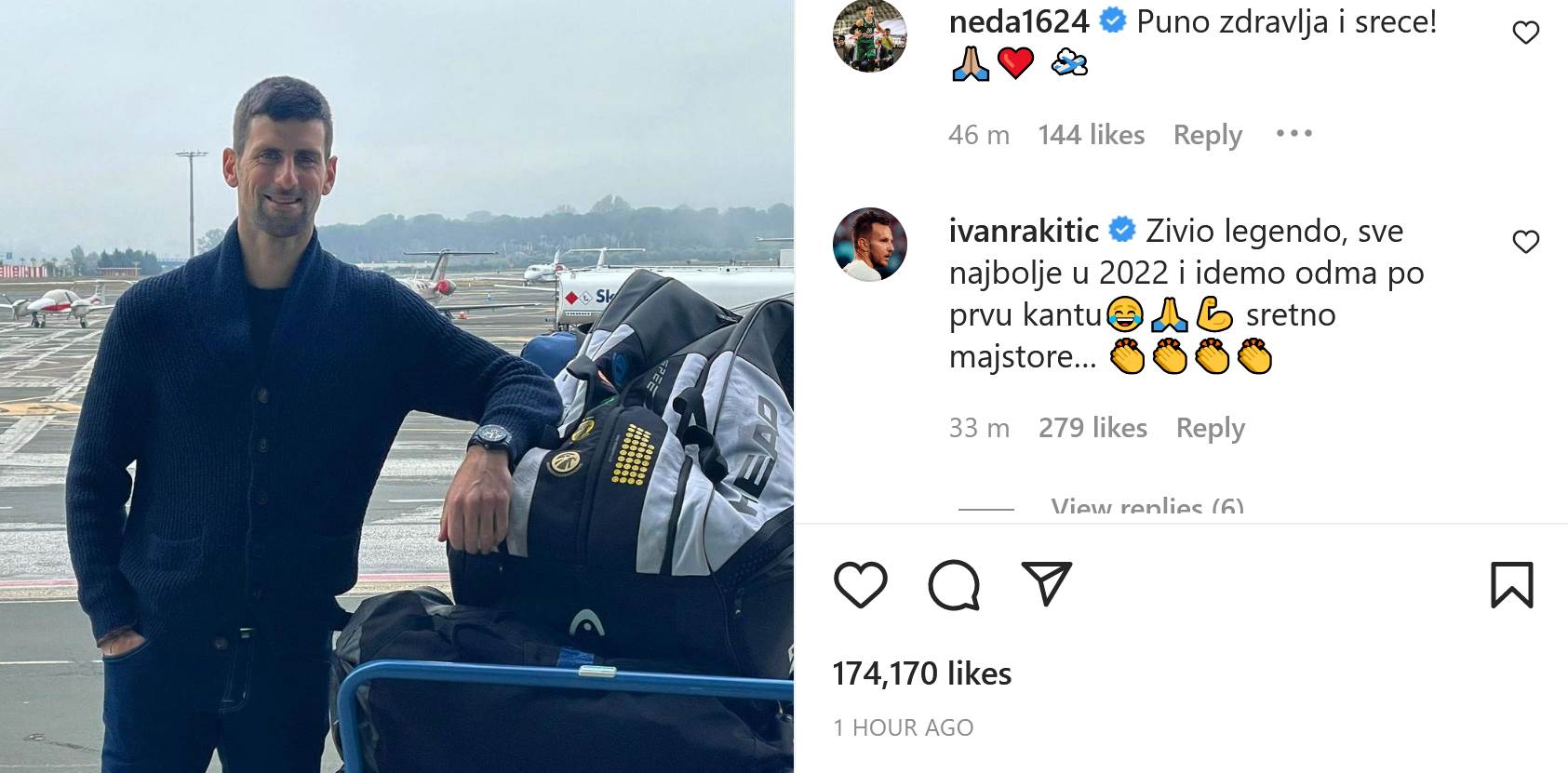Save the post with the bookmark icon
1568x773 pixels.
coord(1511,585)
